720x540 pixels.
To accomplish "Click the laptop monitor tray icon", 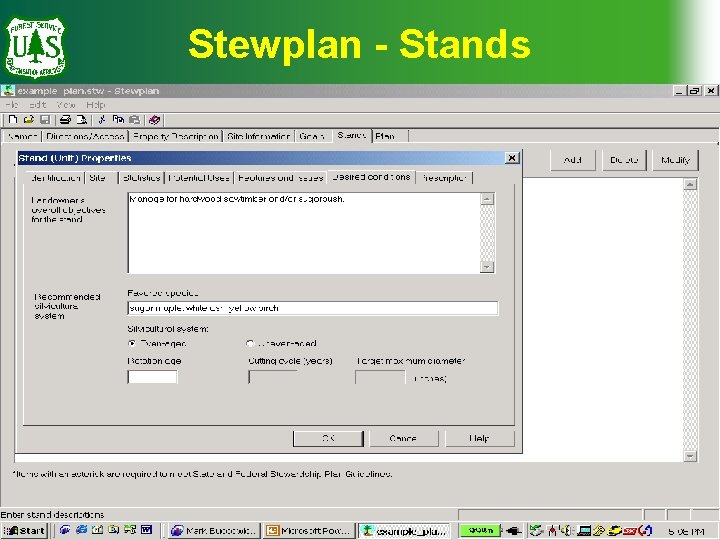I will 584,531.
